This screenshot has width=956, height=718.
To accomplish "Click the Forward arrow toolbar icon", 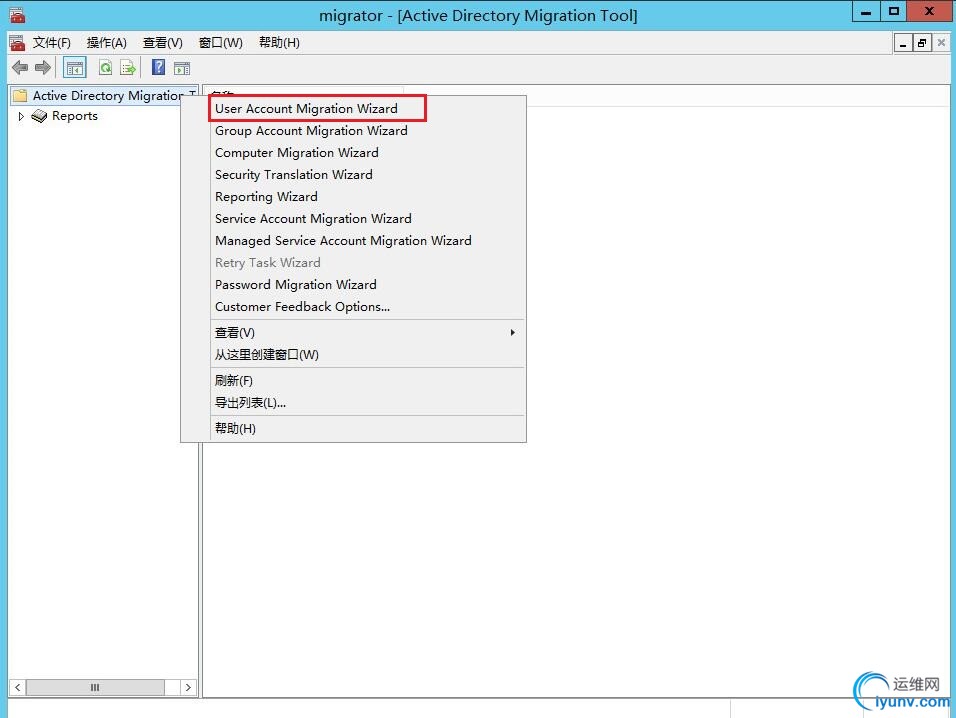I will (43, 68).
